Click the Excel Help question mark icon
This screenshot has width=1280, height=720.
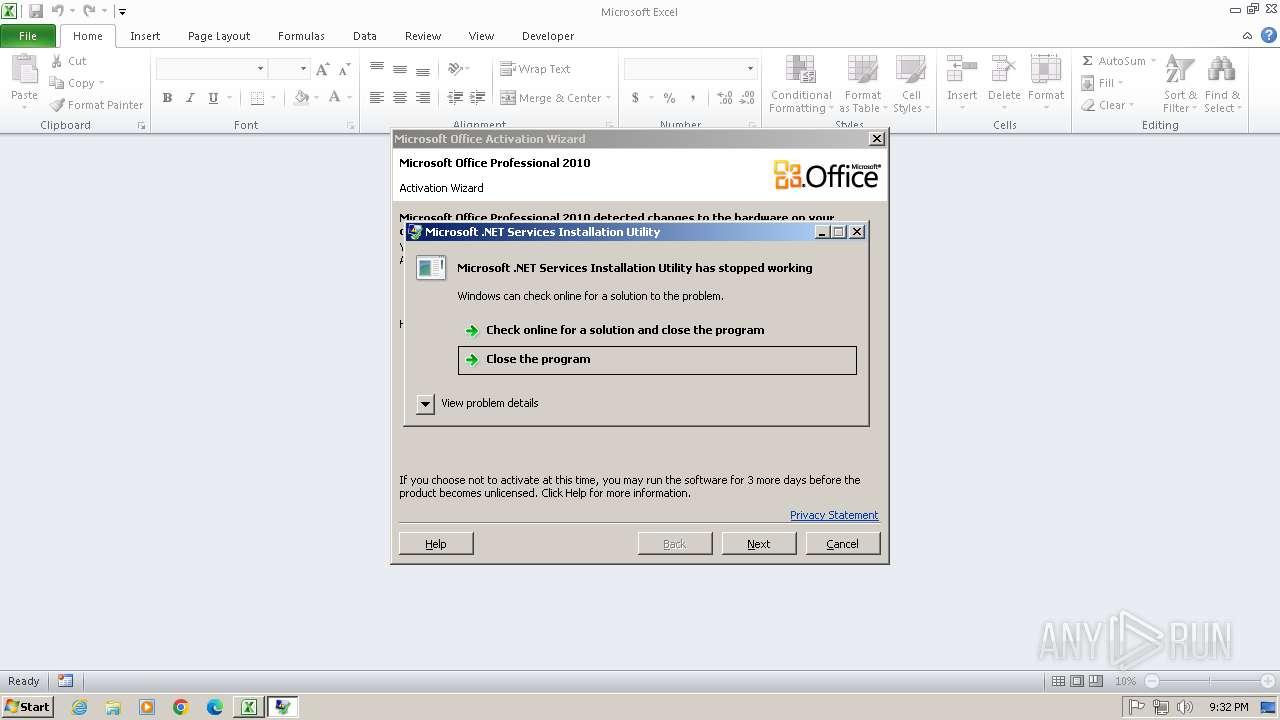[1269, 36]
